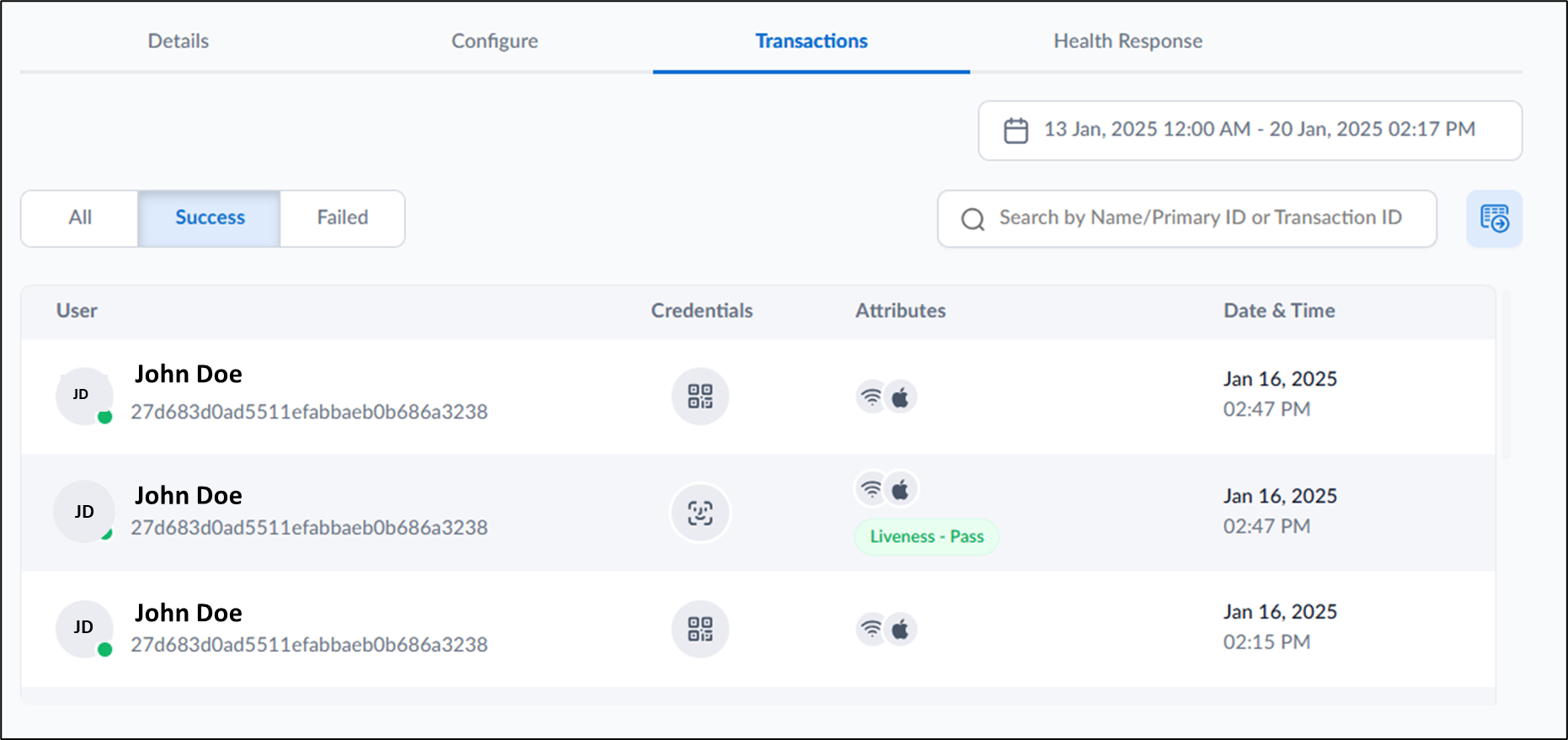Screen dimensions: 1568x740
Task: Open the date range picker
Action: pyautogui.click(x=1250, y=130)
